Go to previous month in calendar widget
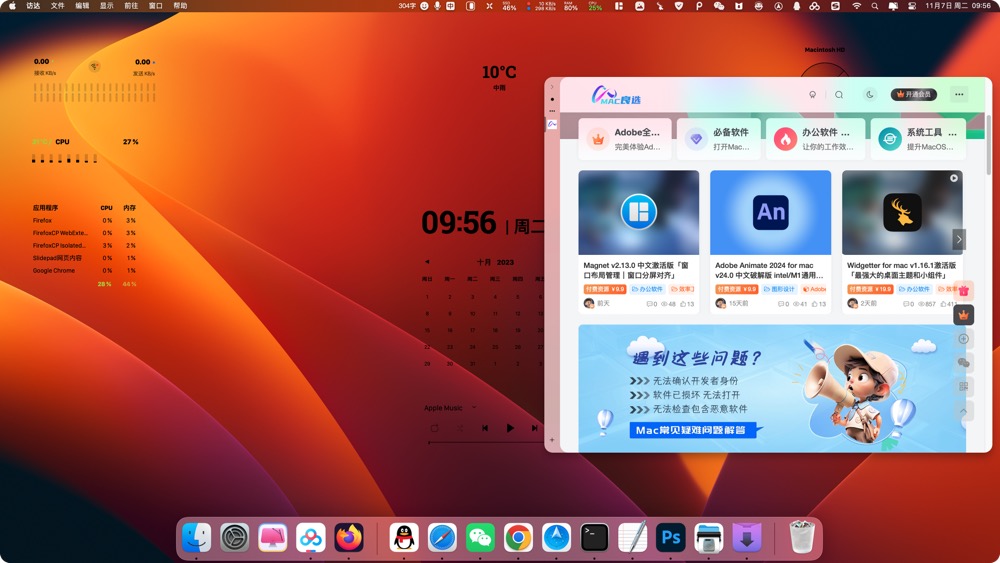This screenshot has width=1000, height=563. click(x=427, y=261)
